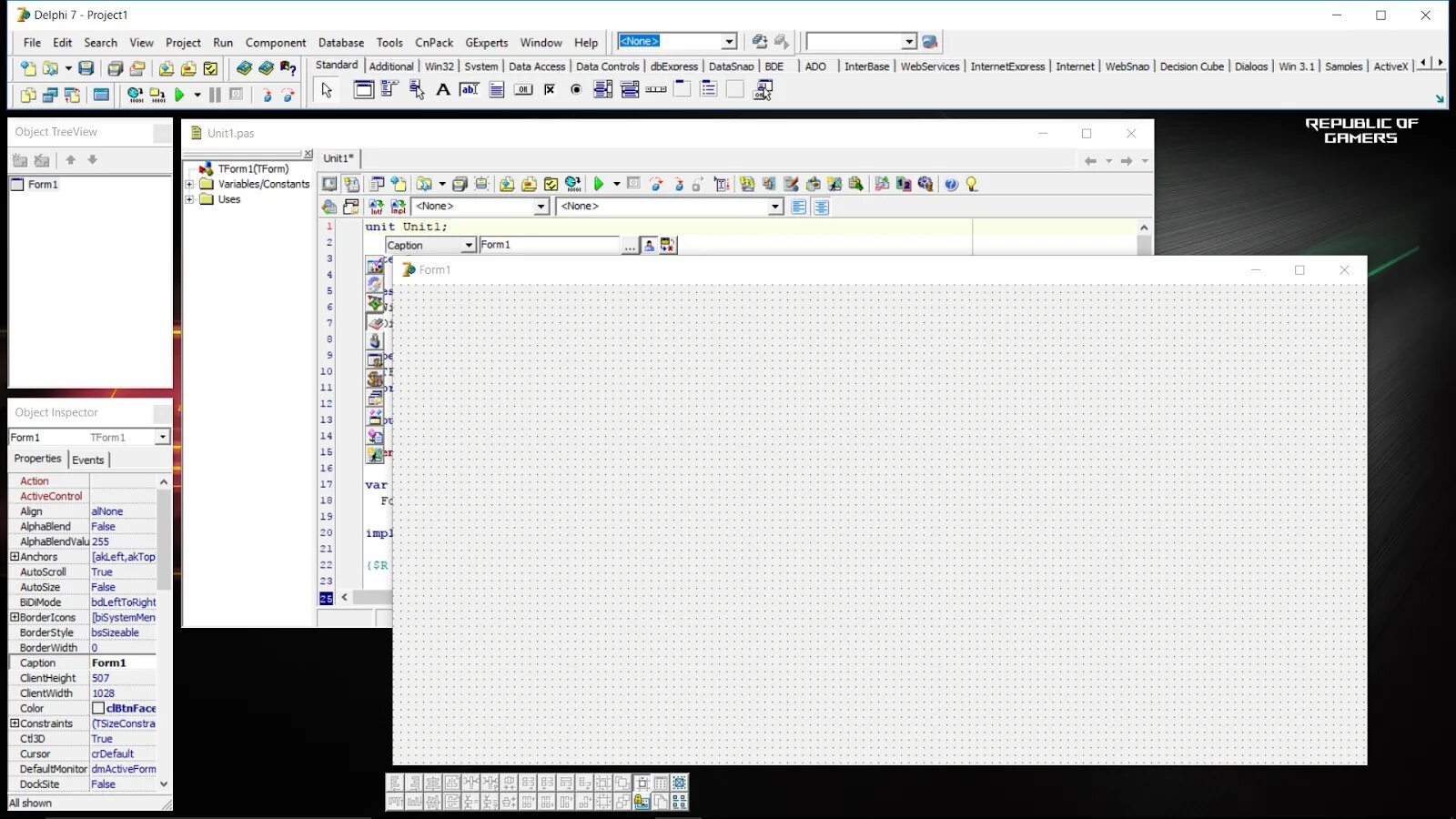Viewport: 1456px width, 819px height.
Task: Open the first <None> combo in editor toolbar
Action: [x=541, y=207]
